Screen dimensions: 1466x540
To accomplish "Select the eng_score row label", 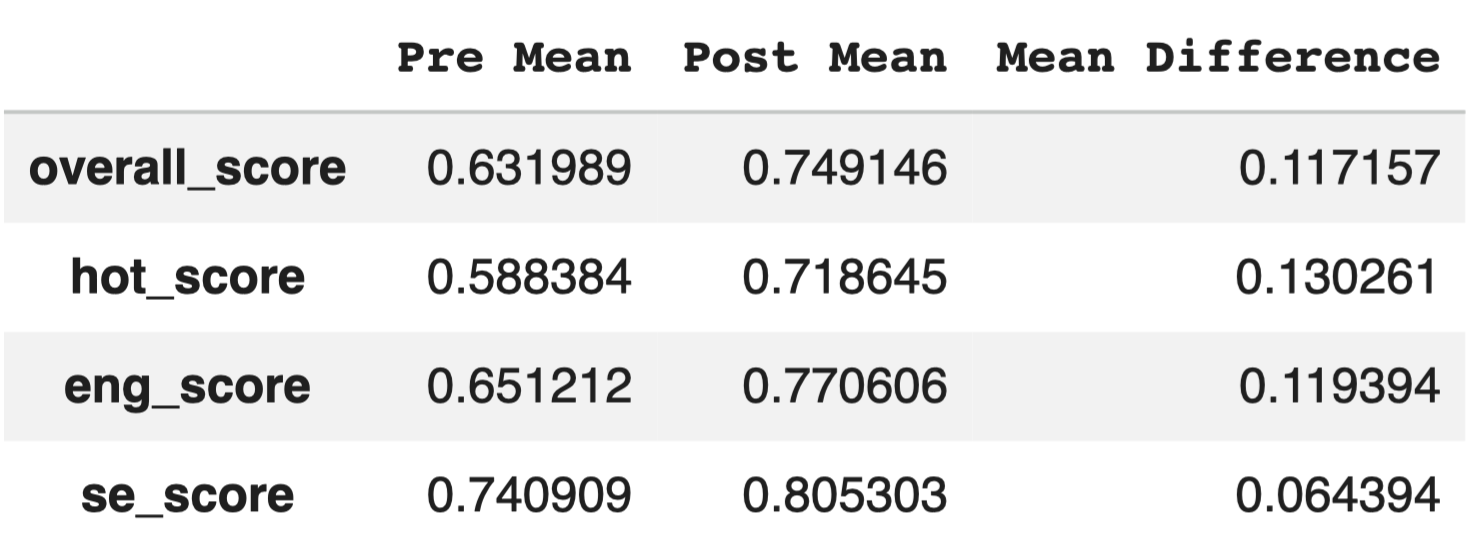I will click(x=187, y=386).
